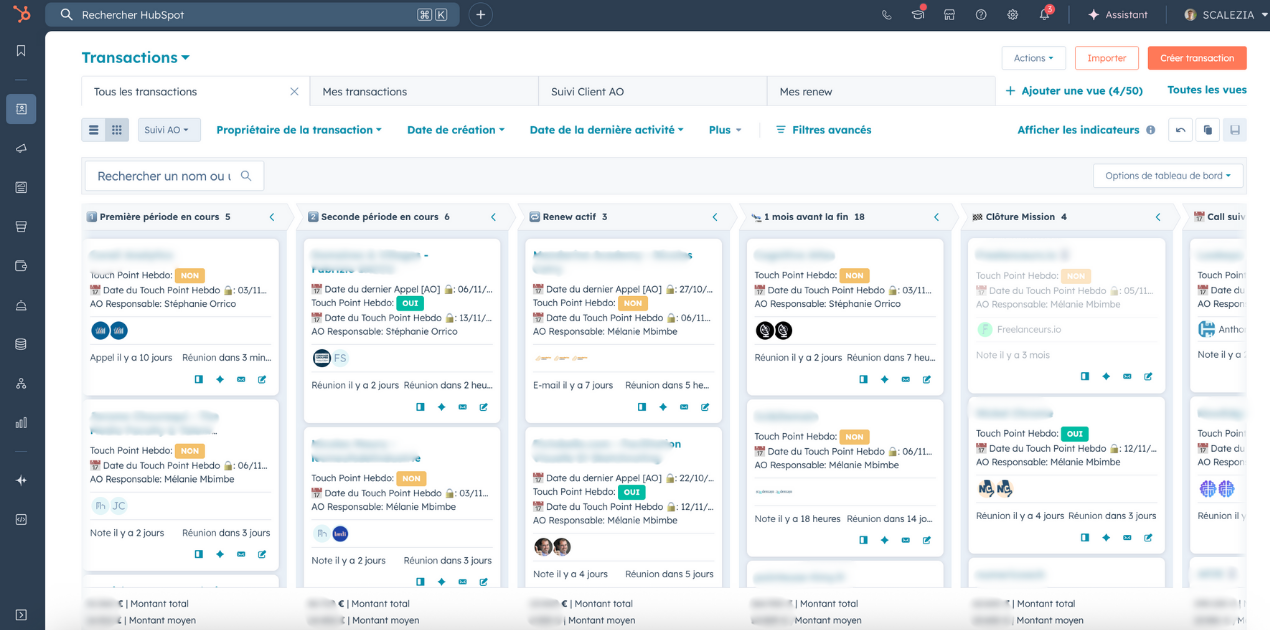Open the notifications bell icon
This screenshot has height=630, width=1270.
click(x=1044, y=15)
